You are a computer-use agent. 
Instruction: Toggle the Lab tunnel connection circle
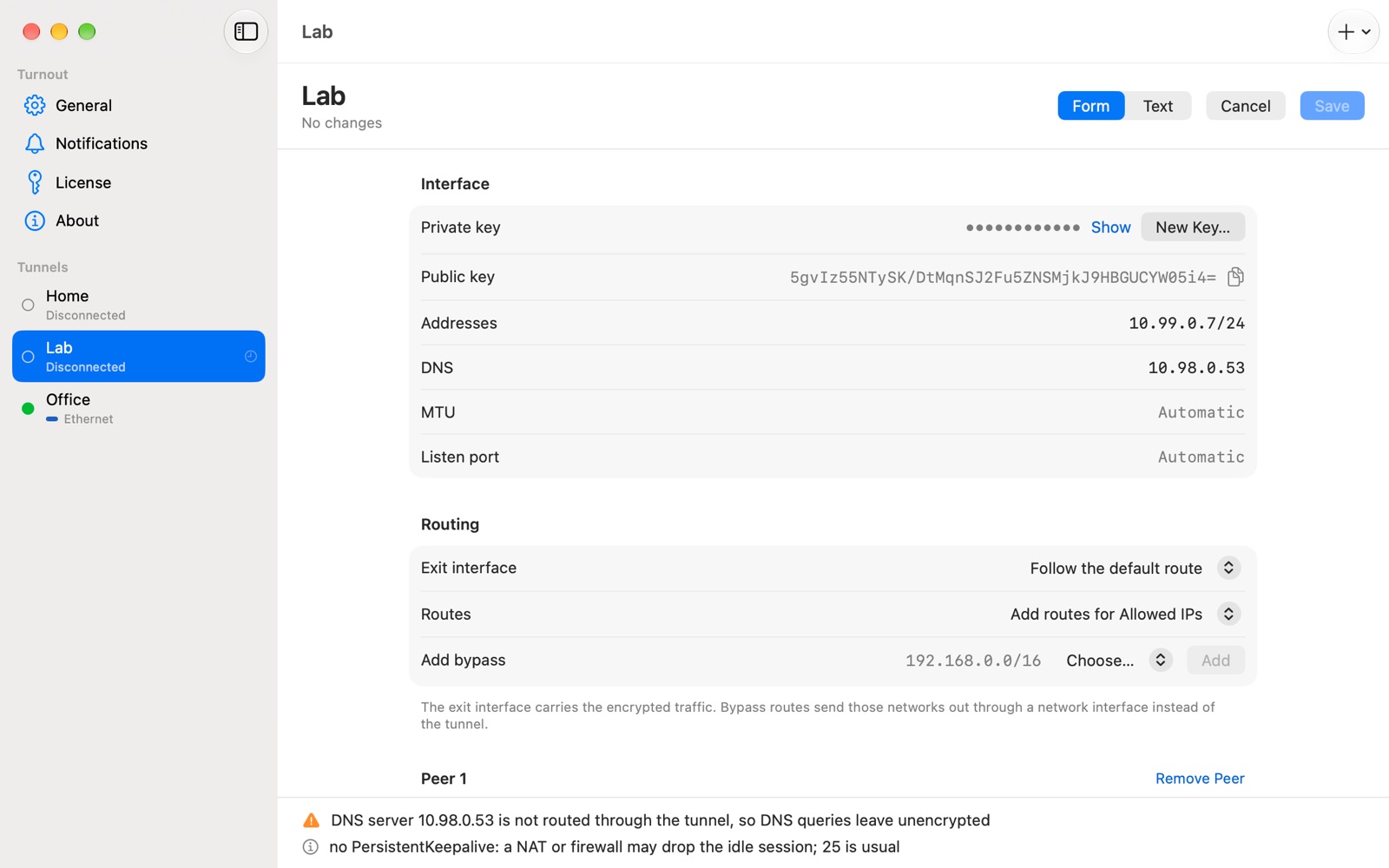28,357
